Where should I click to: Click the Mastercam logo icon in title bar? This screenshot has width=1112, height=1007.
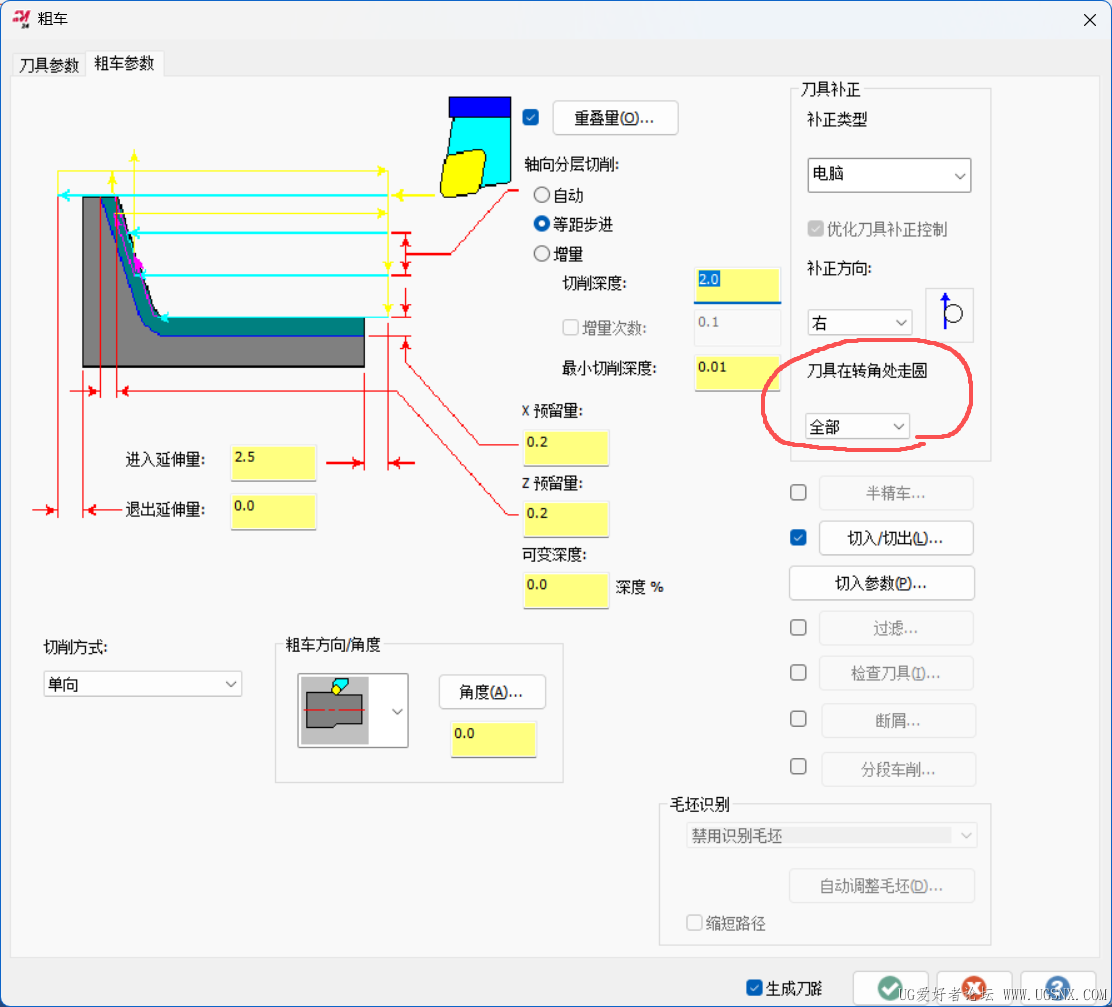point(21,19)
